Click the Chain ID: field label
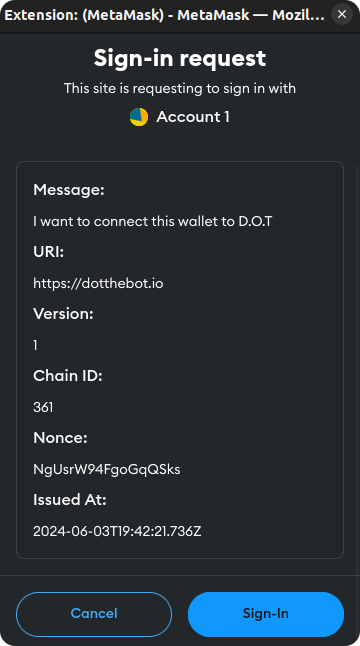360x646 pixels. tap(68, 376)
